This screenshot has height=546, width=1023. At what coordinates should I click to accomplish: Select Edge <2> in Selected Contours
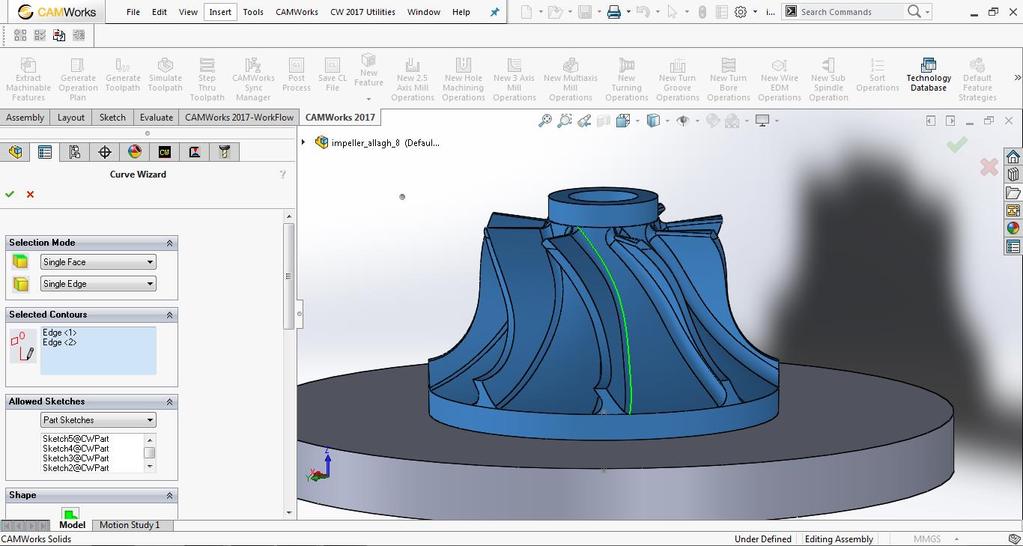pyautogui.click(x=59, y=342)
